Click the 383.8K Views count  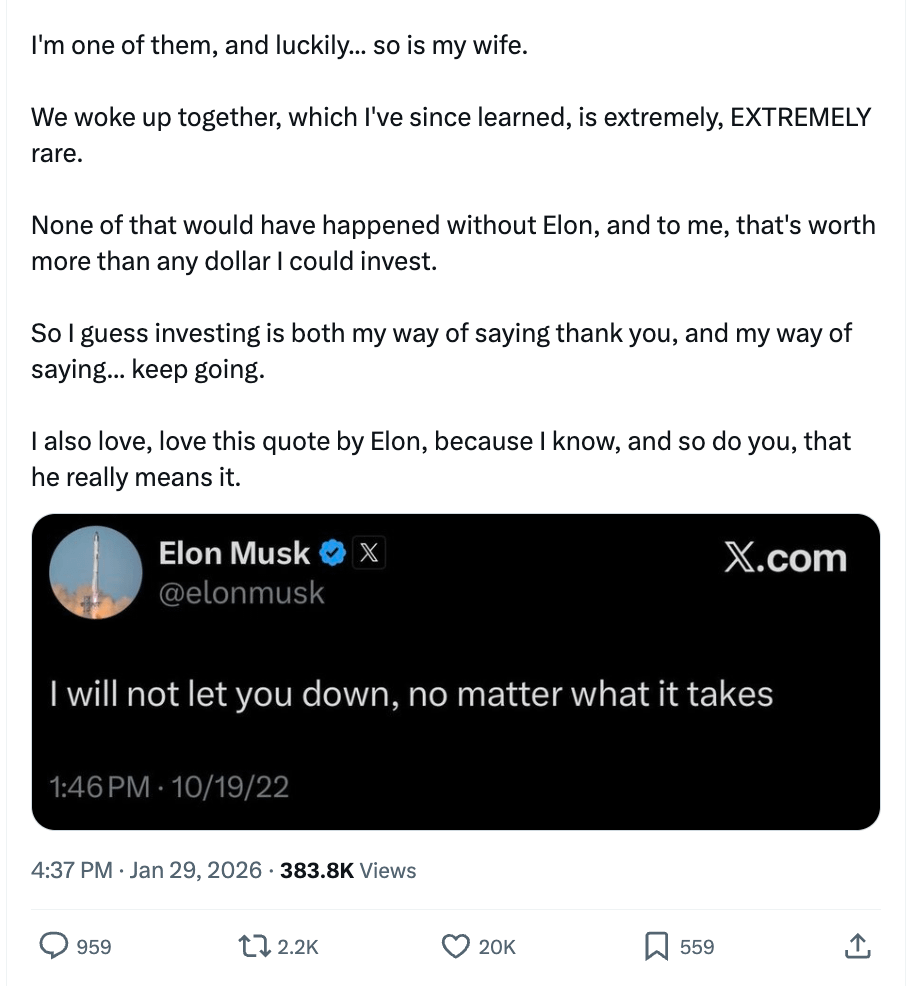(x=348, y=870)
